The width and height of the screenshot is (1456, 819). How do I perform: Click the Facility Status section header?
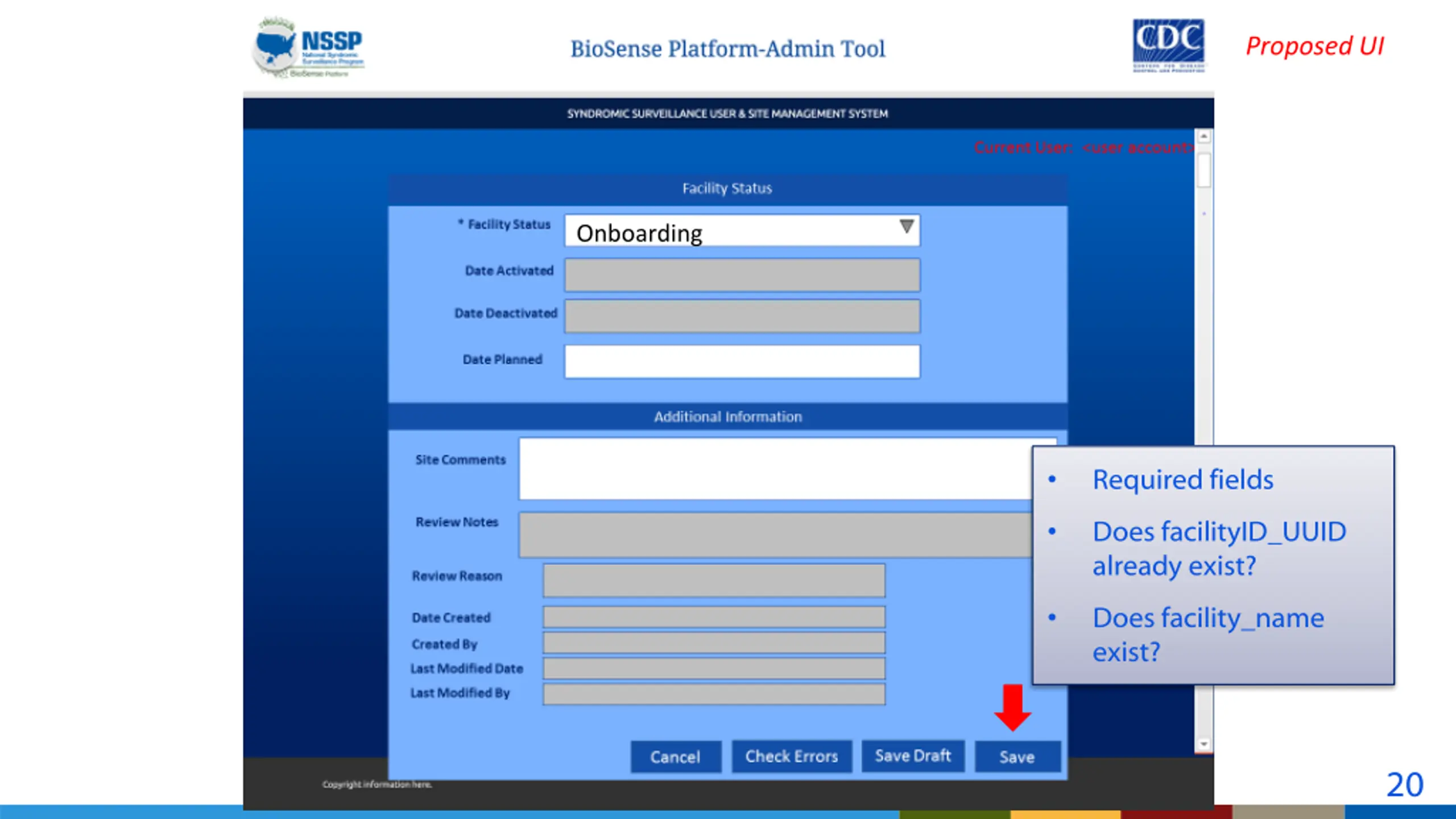[x=727, y=188]
